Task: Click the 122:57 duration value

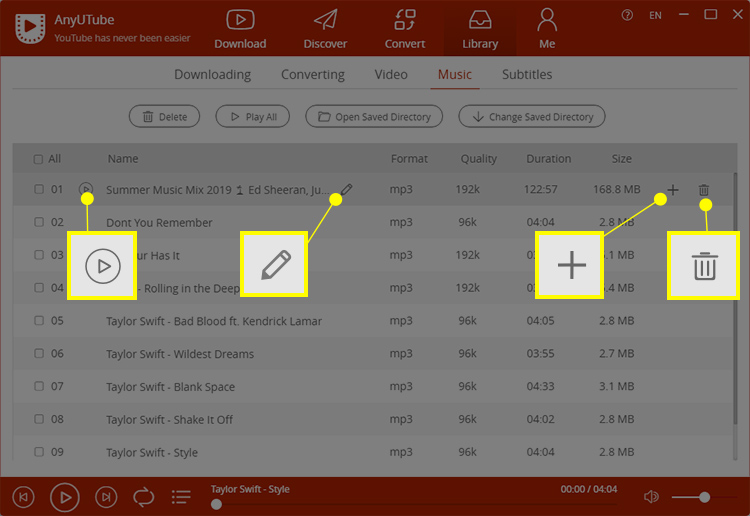Action: pyautogui.click(x=540, y=189)
